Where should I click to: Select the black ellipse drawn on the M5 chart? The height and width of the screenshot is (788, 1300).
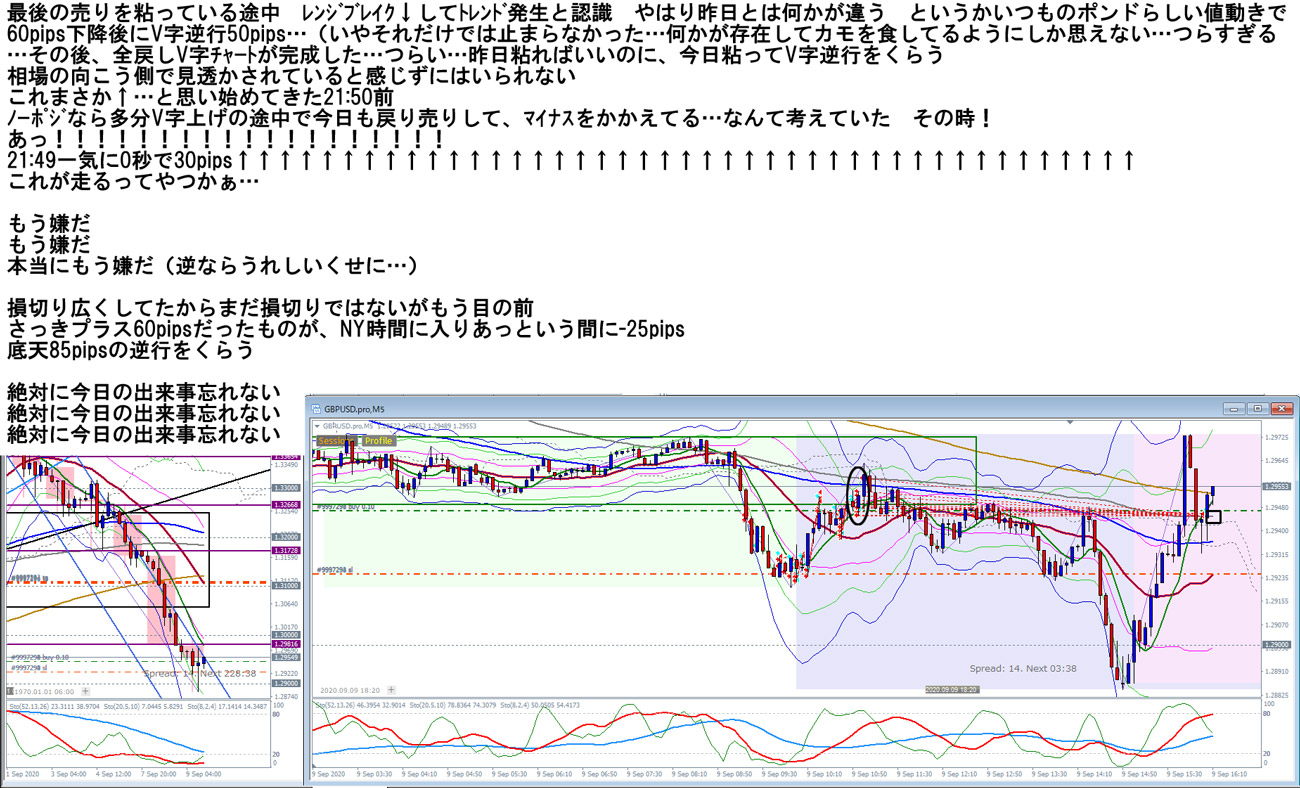coord(859,495)
